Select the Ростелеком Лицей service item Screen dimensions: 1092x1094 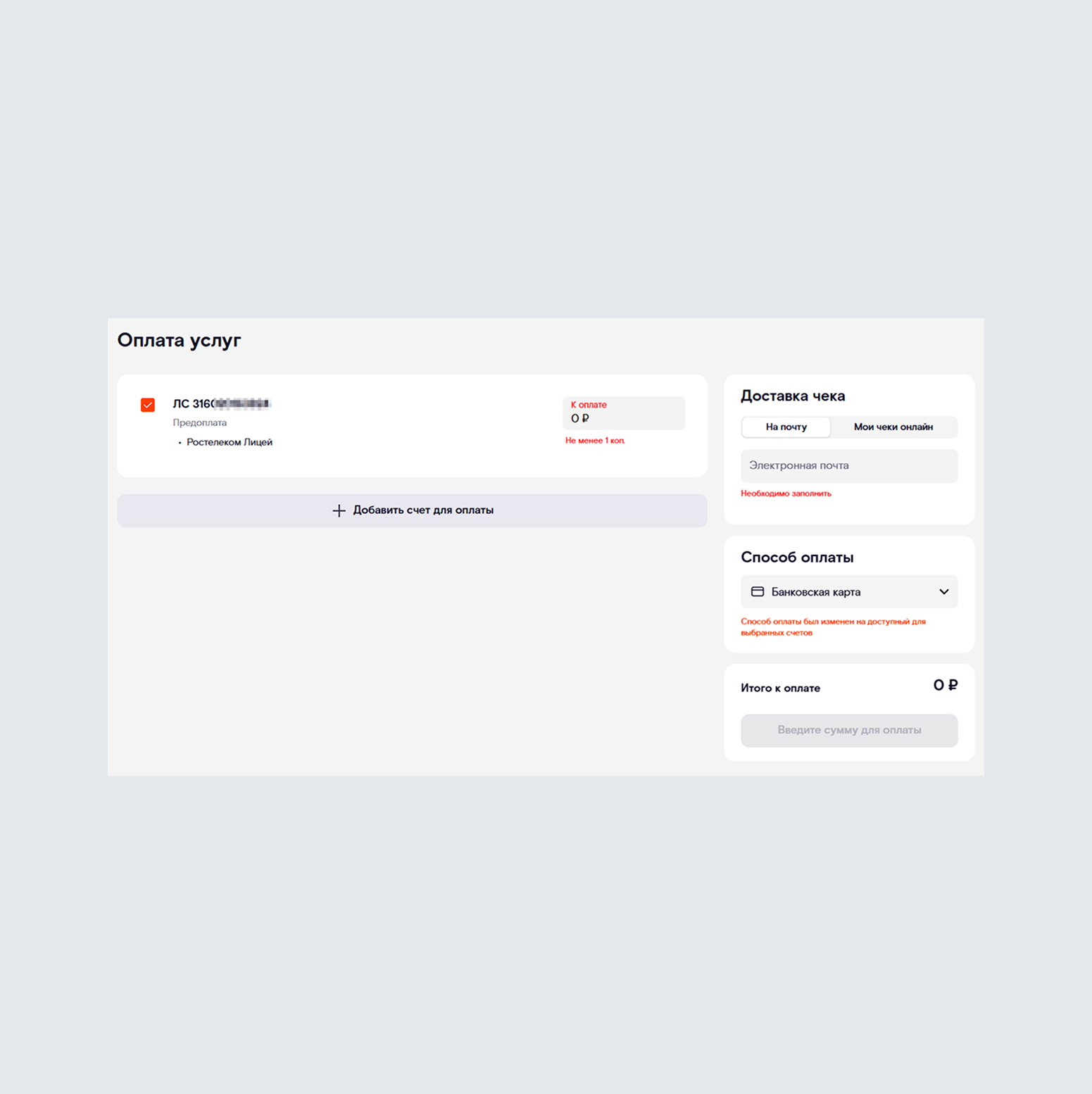(x=229, y=442)
